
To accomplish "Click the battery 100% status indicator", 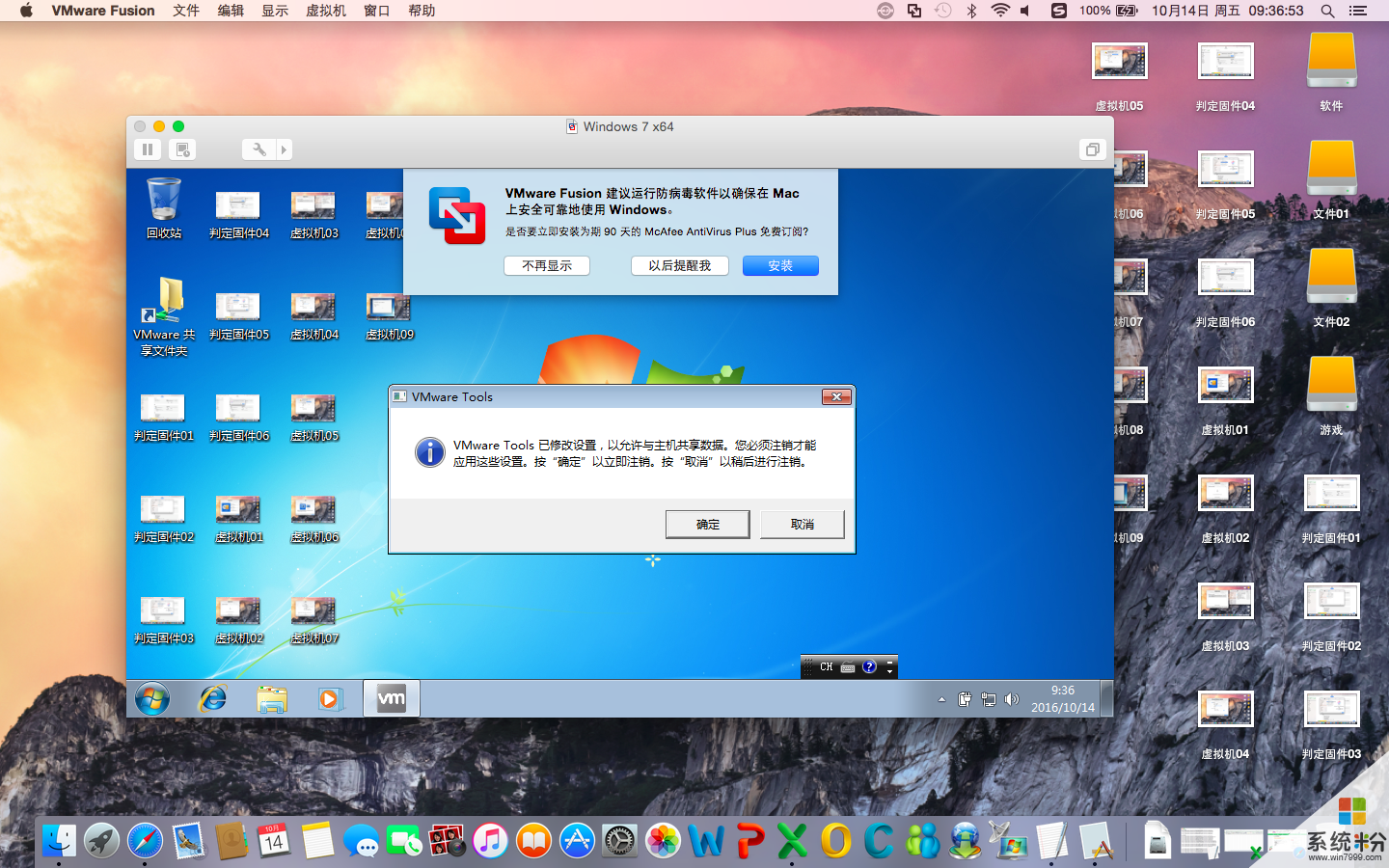I will [1108, 11].
